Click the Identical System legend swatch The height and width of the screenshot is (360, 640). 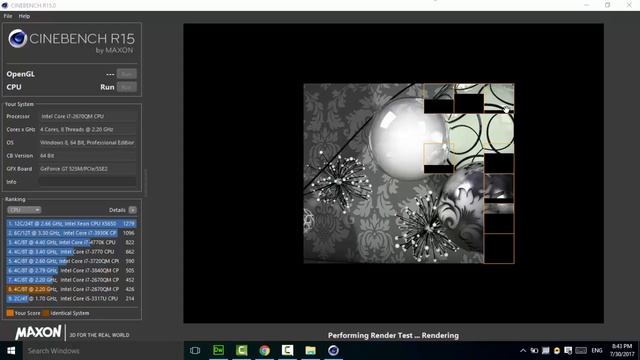(45, 313)
